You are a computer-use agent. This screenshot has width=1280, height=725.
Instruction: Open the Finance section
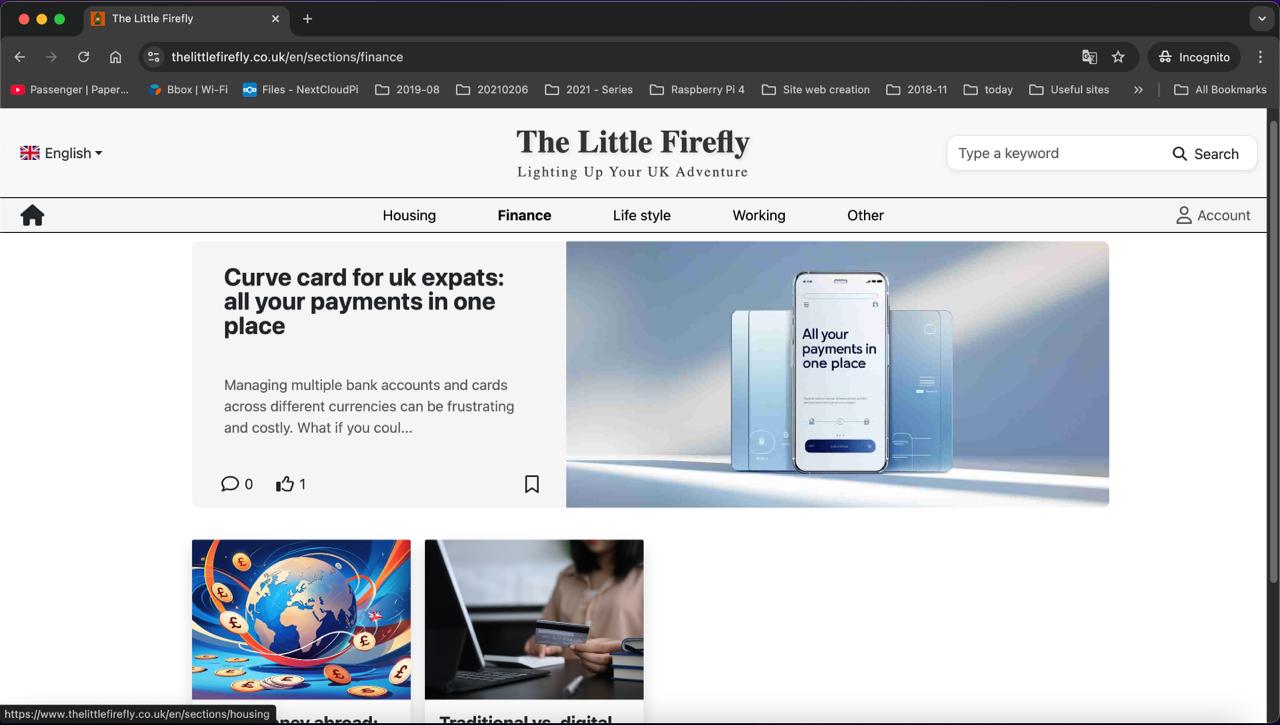[x=524, y=215]
